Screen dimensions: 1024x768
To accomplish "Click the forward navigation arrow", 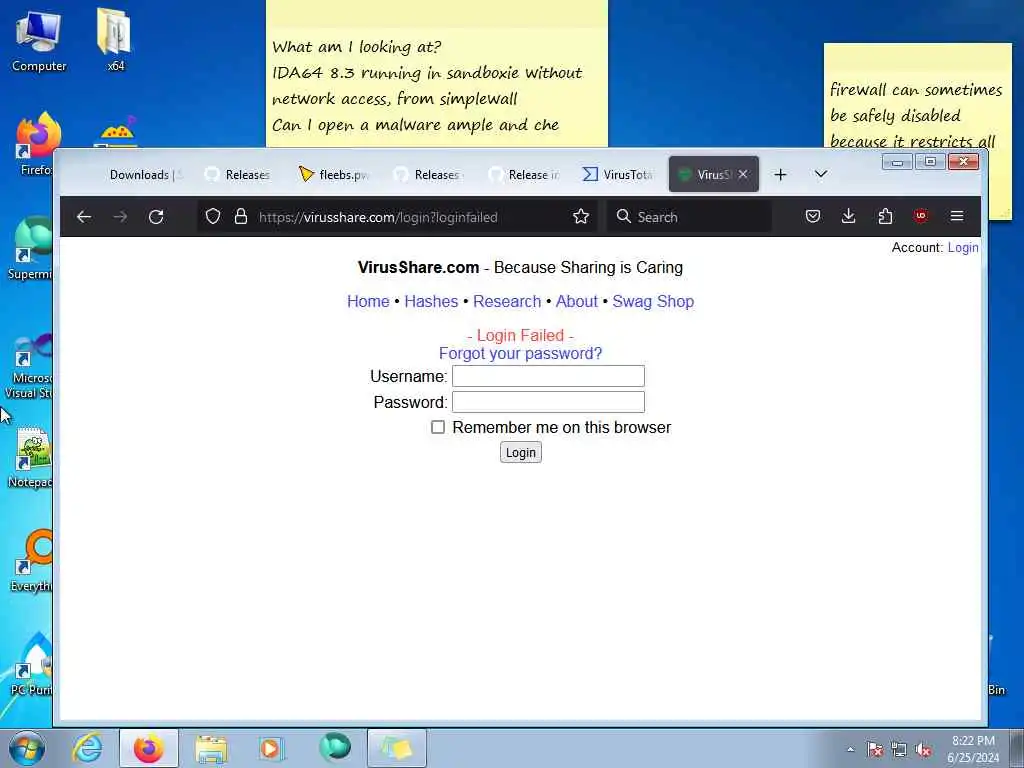I will click(120, 217).
